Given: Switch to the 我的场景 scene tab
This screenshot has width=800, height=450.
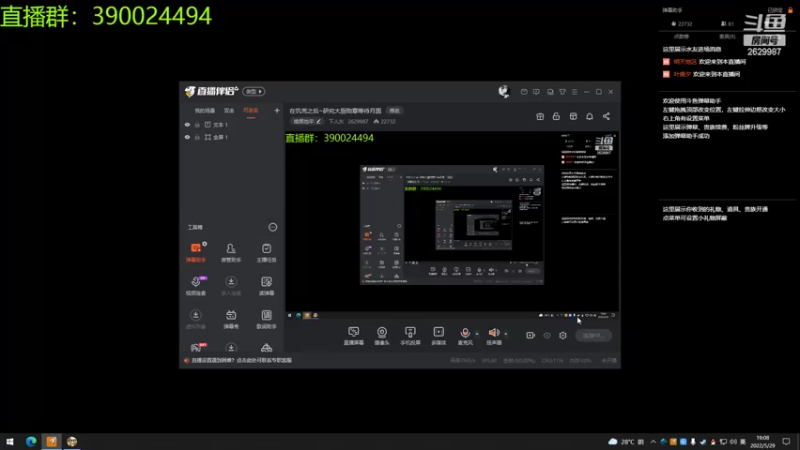Looking at the screenshot, I should (204, 111).
